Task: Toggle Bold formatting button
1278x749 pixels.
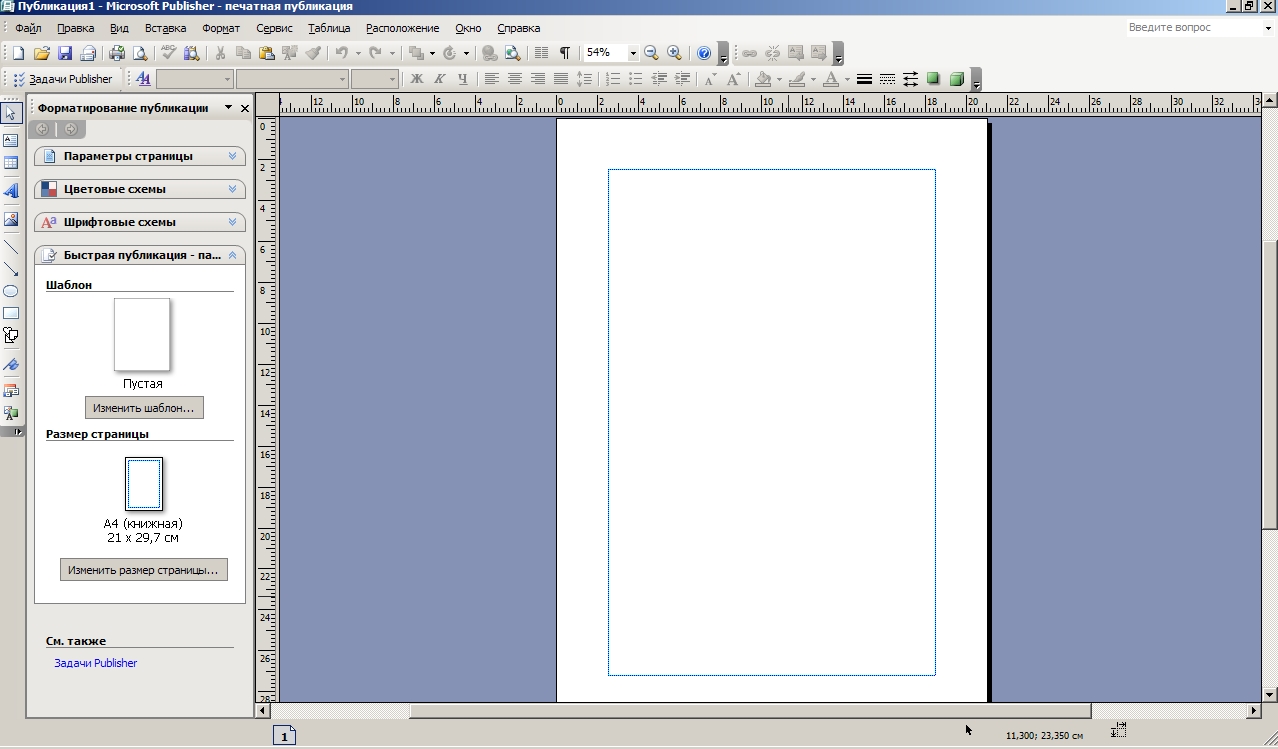Action: 417,79
